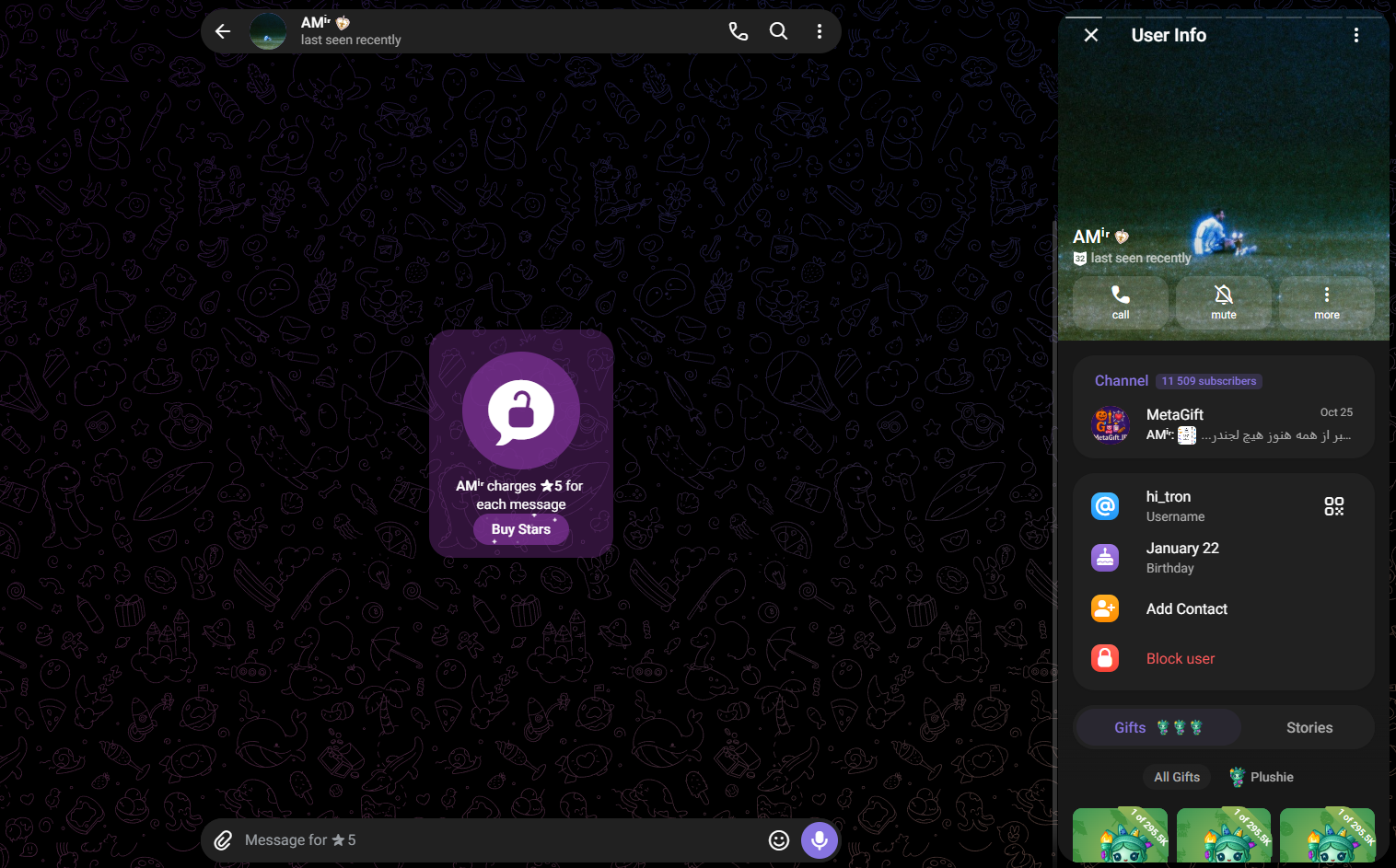The width and height of the screenshot is (1396, 868).
Task: Click the chat header profile avatar
Action: [x=268, y=31]
